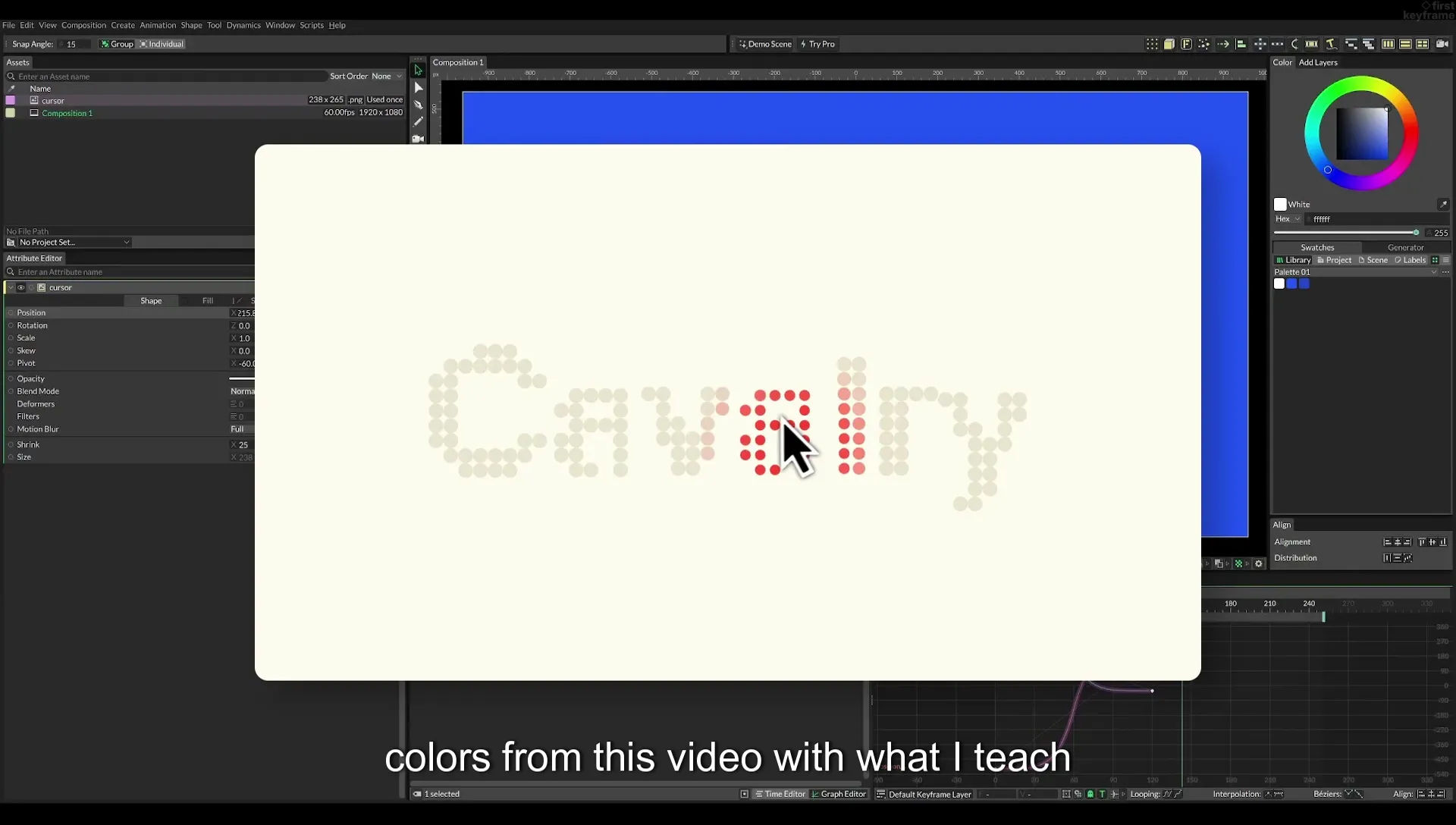This screenshot has height=825, width=1456.
Task: Click the green align-bars icon in the top toolbar
Action: 1241,44
